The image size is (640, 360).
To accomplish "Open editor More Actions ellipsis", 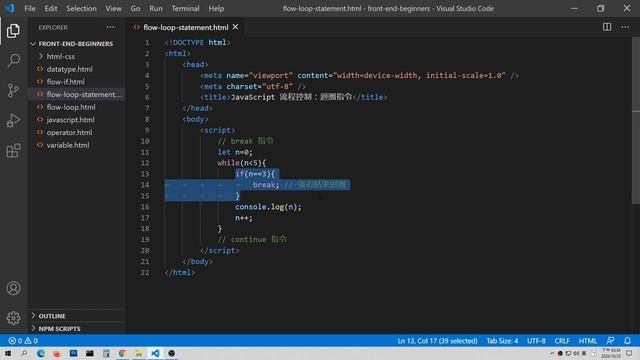I will pos(625,27).
